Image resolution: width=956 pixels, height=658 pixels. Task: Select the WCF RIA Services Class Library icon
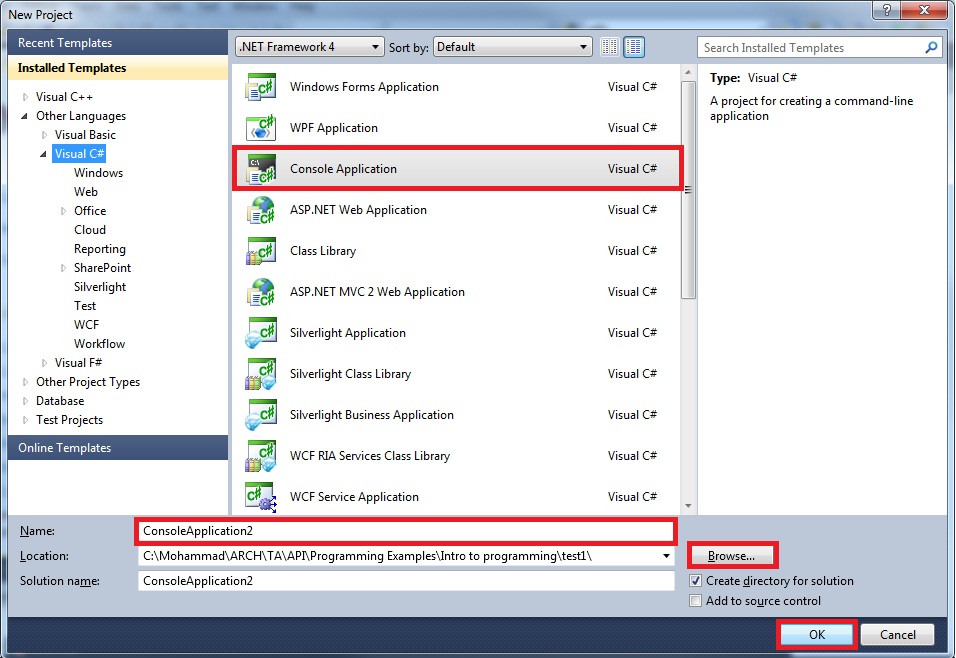[x=261, y=456]
